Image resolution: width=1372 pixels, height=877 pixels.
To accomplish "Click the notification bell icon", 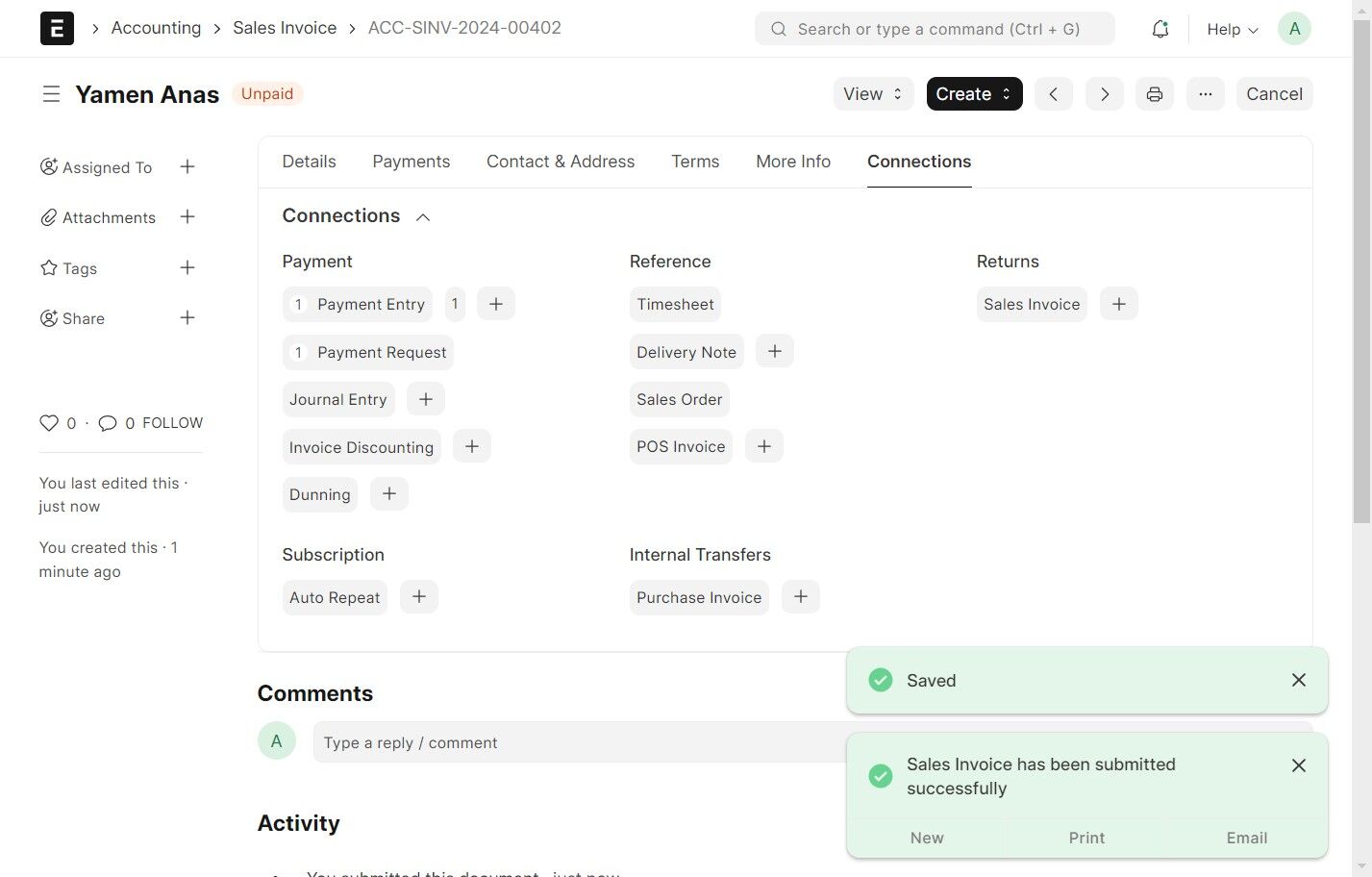I will (1160, 29).
